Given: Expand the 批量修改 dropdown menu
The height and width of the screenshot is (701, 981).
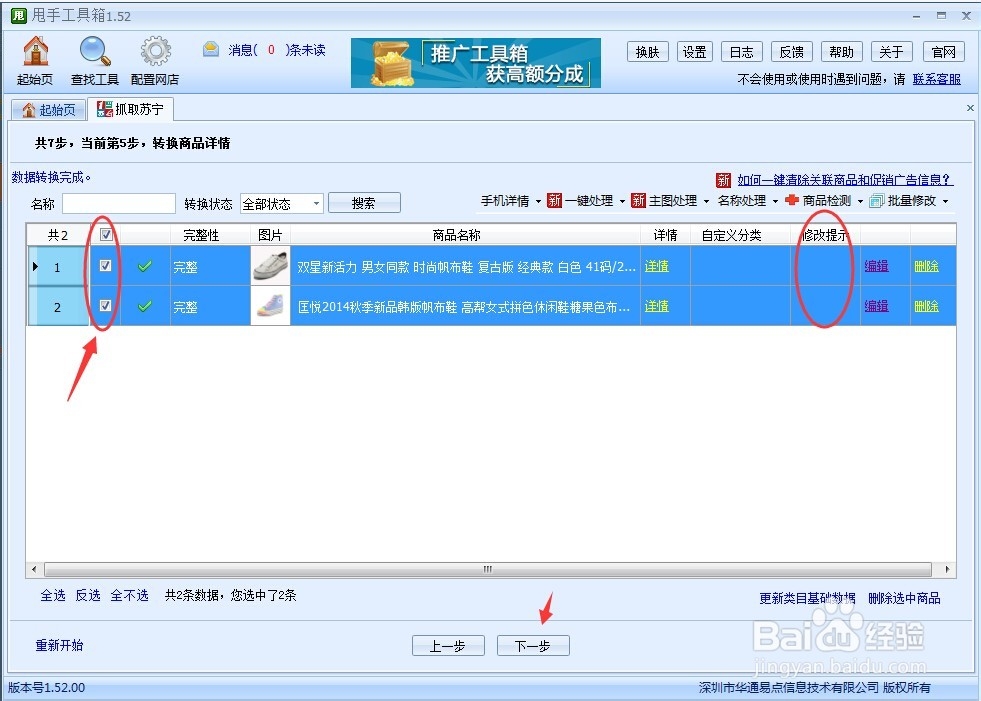Looking at the screenshot, I should (945, 202).
